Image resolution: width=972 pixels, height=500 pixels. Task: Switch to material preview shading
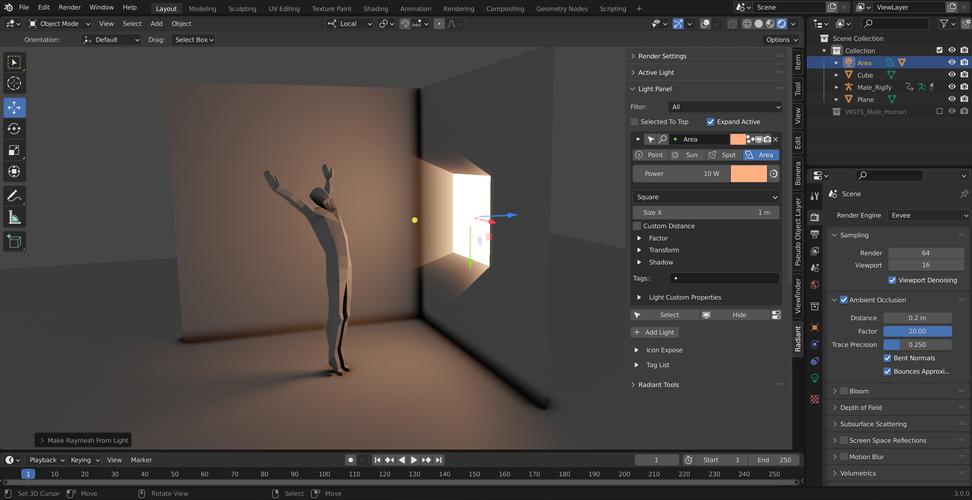(x=770, y=24)
